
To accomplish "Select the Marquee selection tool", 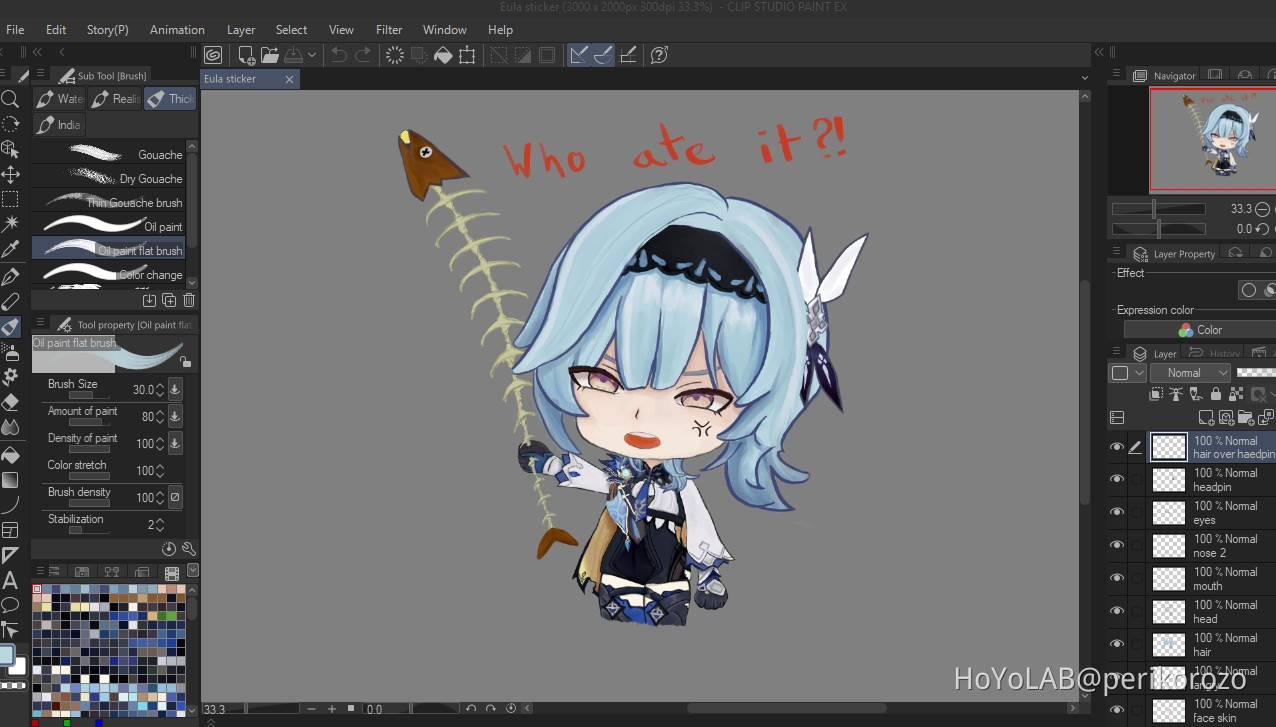I will click(x=12, y=199).
